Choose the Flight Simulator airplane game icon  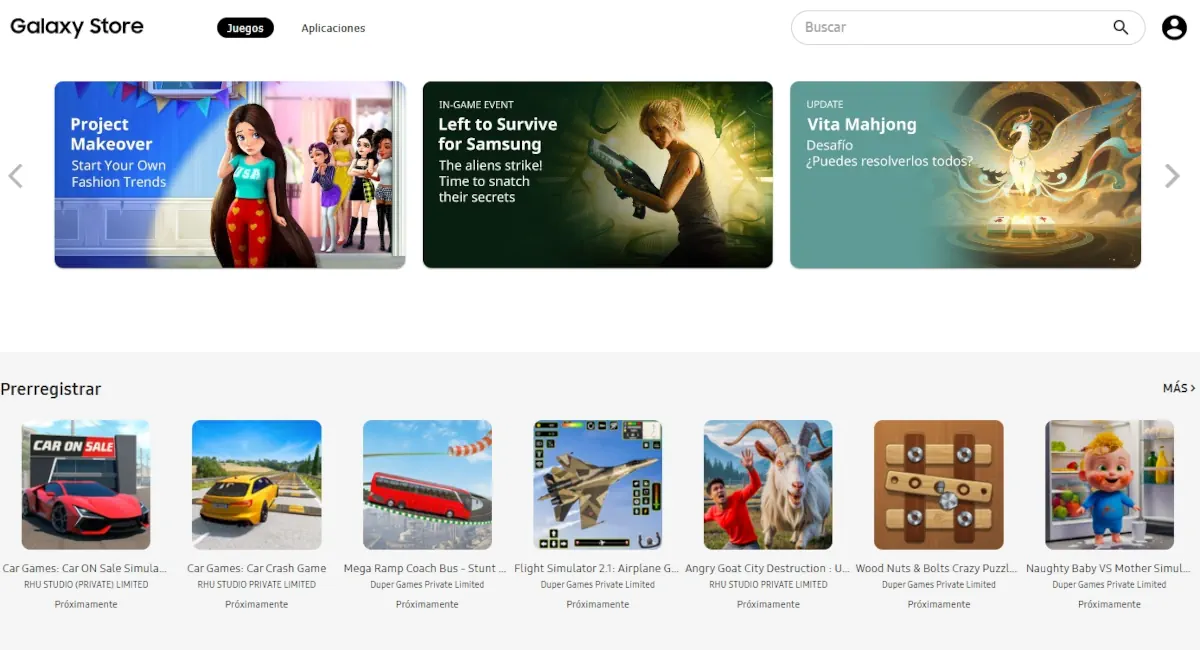point(598,484)
